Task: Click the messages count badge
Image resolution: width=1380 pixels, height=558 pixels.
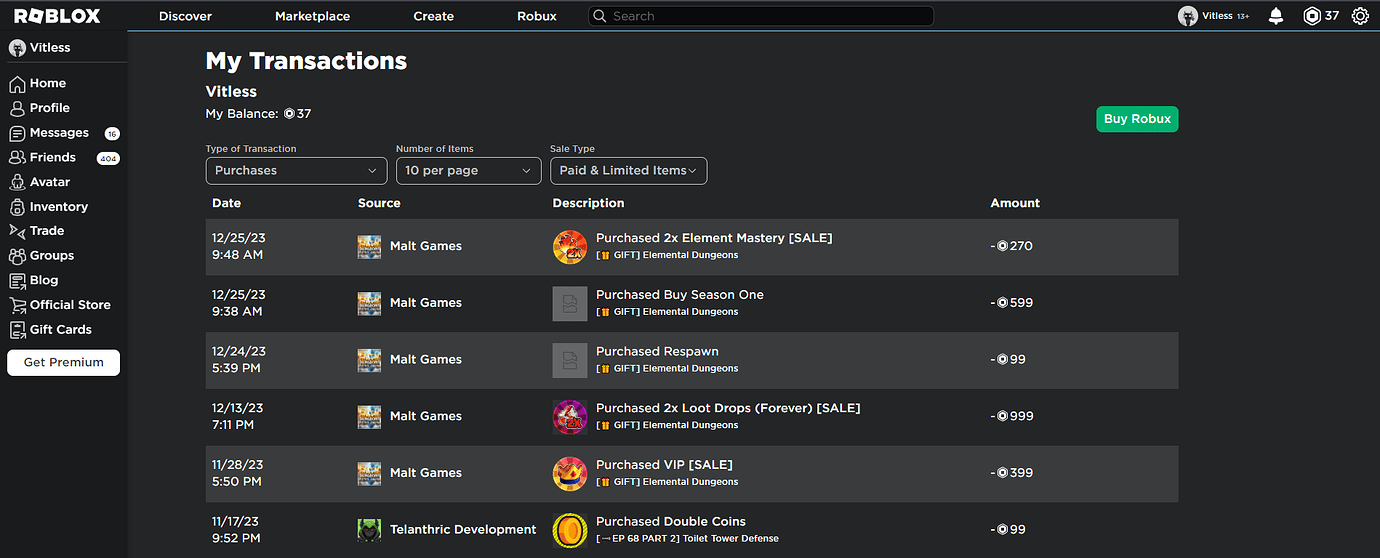Action: pyautogui.click(x=112, y=133)
